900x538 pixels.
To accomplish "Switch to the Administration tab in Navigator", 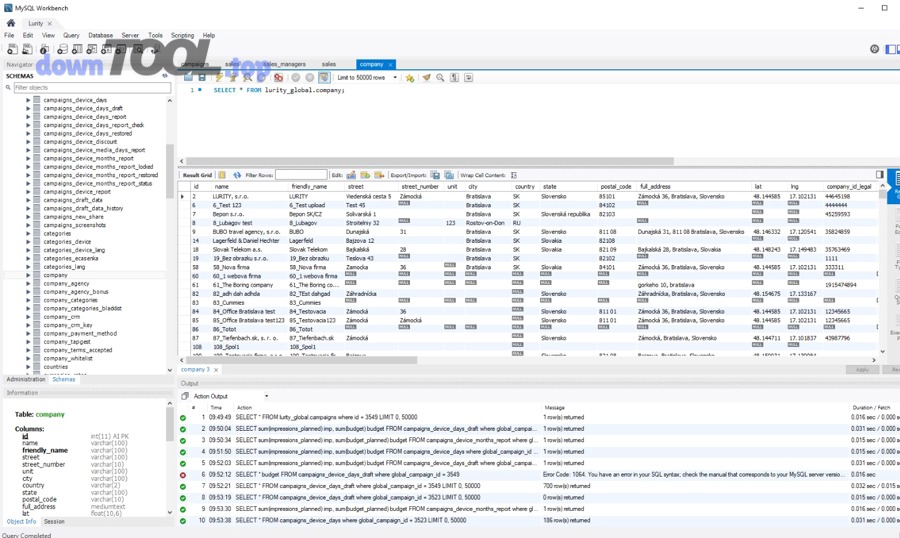I will tap(25, 380).
